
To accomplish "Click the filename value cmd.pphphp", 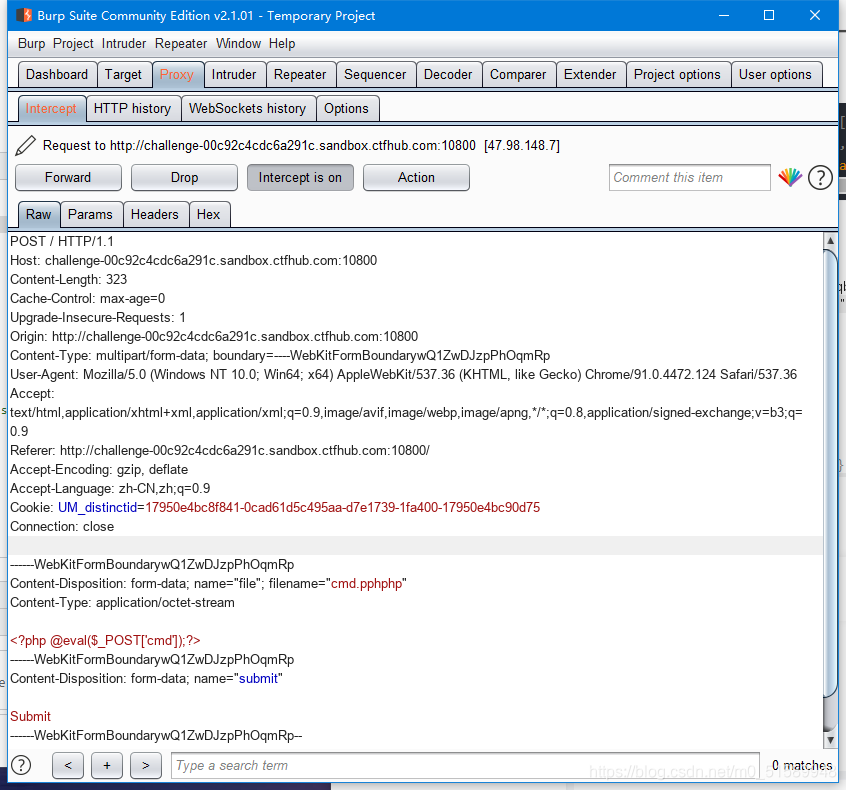I will (x=366, y=584).
